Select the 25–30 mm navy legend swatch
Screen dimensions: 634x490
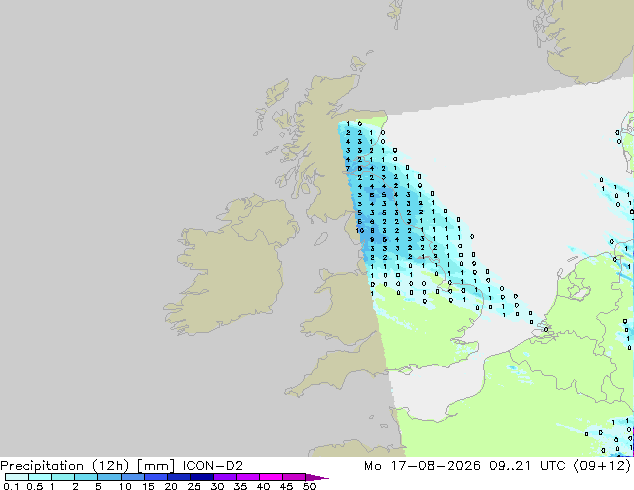pyautogui.click(x=201, y=477)
